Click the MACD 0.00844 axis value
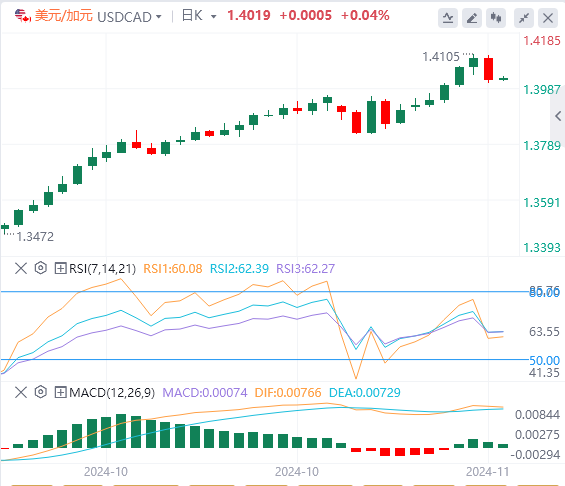This screenshot has height=486, width=565. coord(537,415)
